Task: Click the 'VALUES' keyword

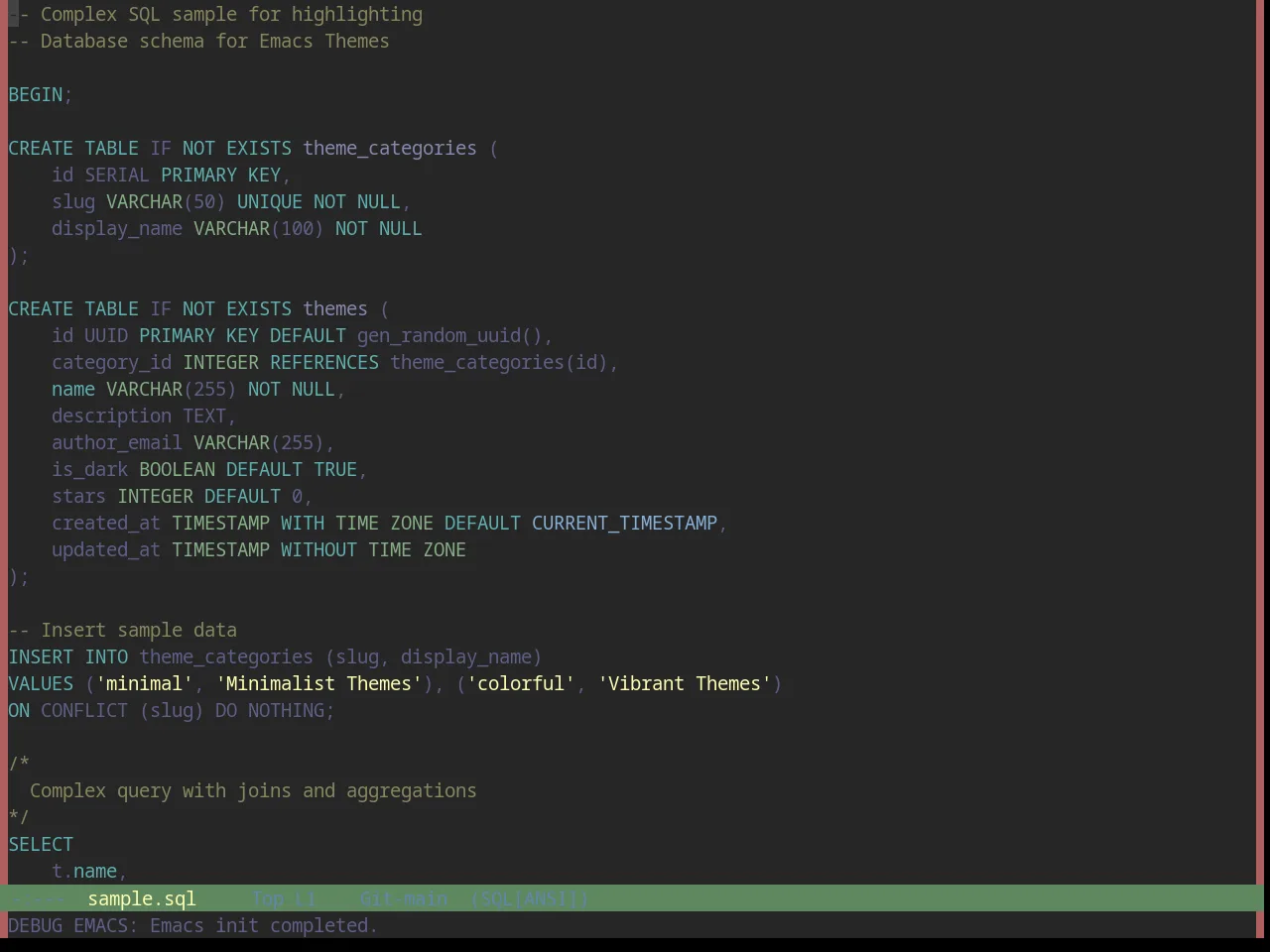Action: tap(41, 684)
